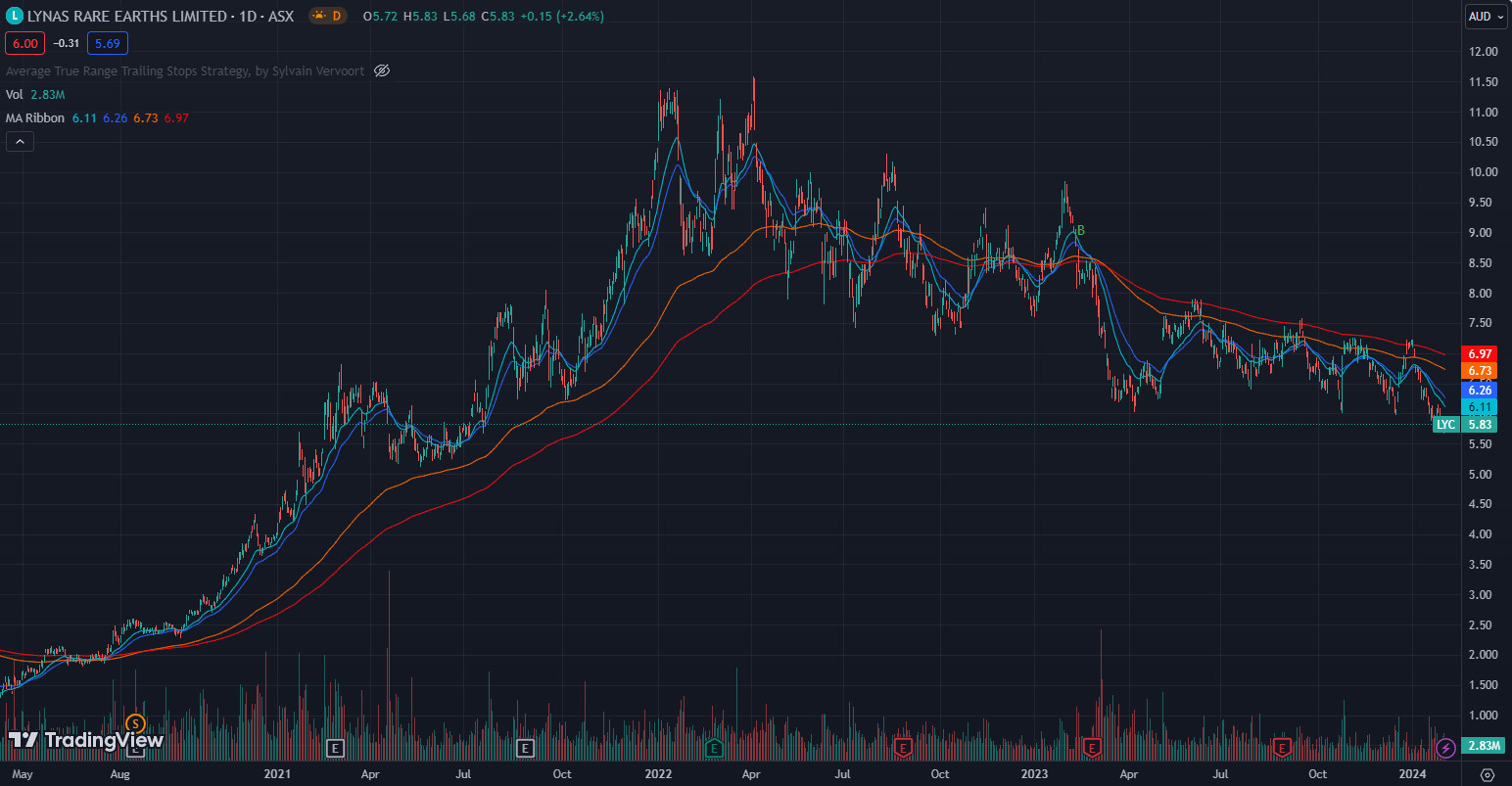
Task: Click the green 'B' buy marker on chart
Action: [x=1080, y=231]
